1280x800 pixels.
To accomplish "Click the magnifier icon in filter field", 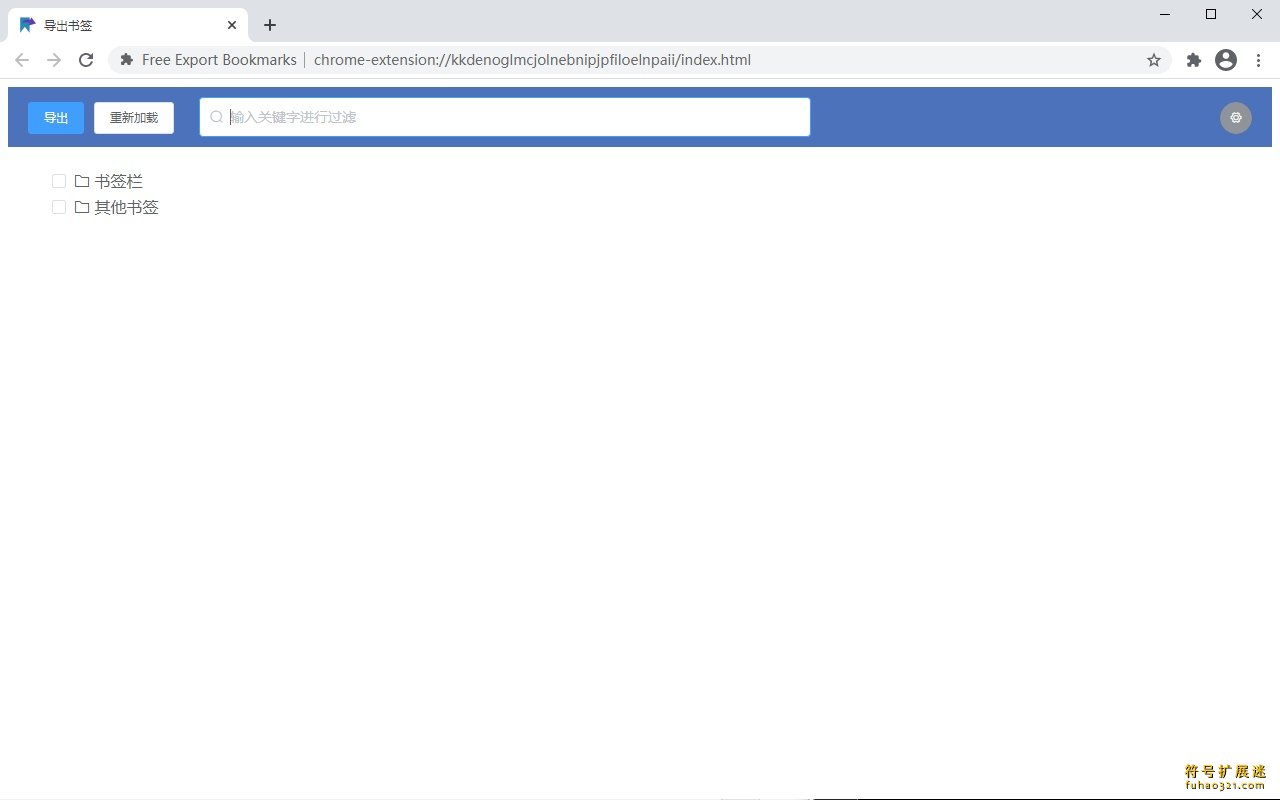I will point(216,117).
